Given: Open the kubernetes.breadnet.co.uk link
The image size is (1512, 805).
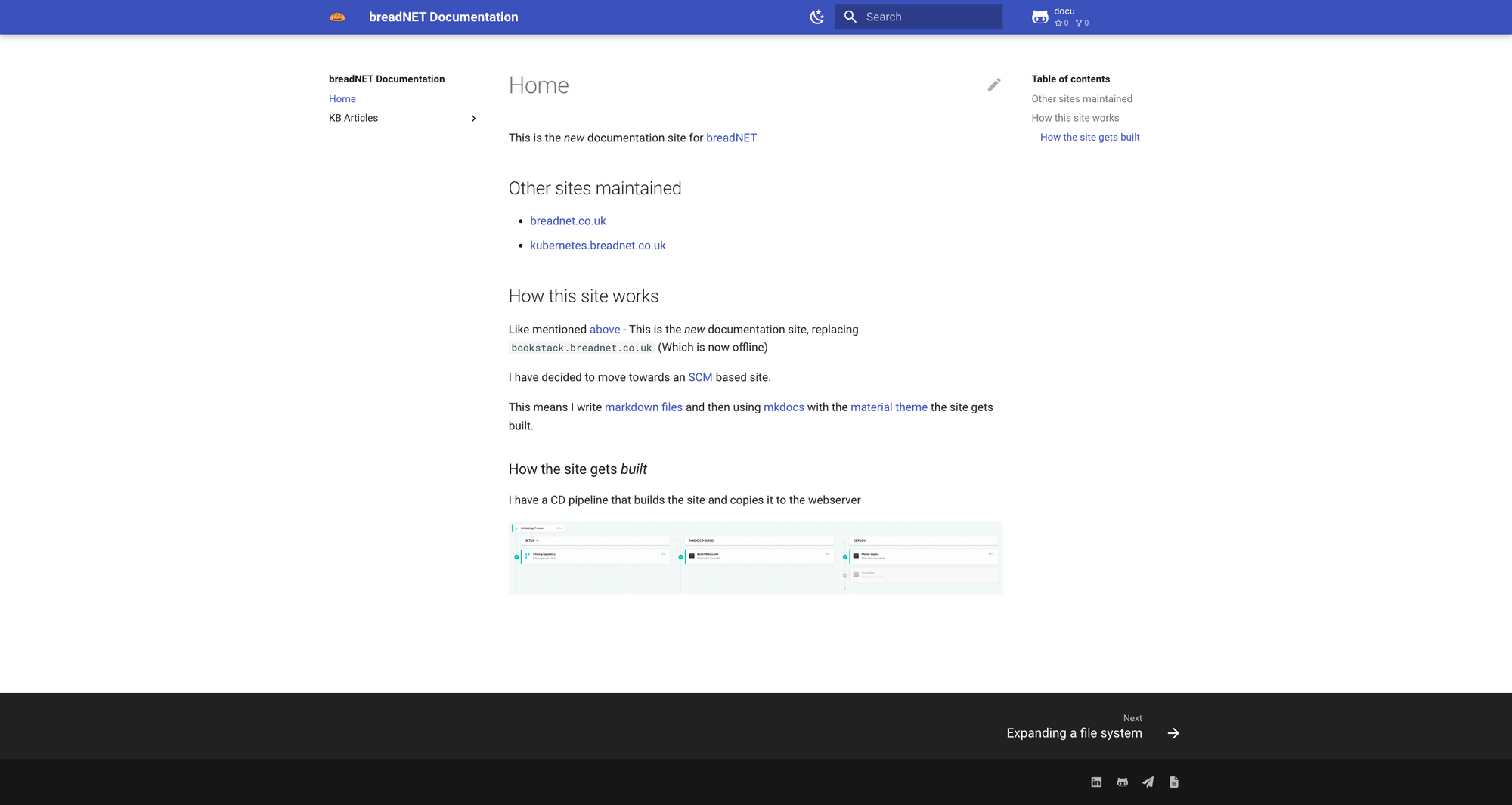Looking at the screenshot, I should [x=597, y=246].
